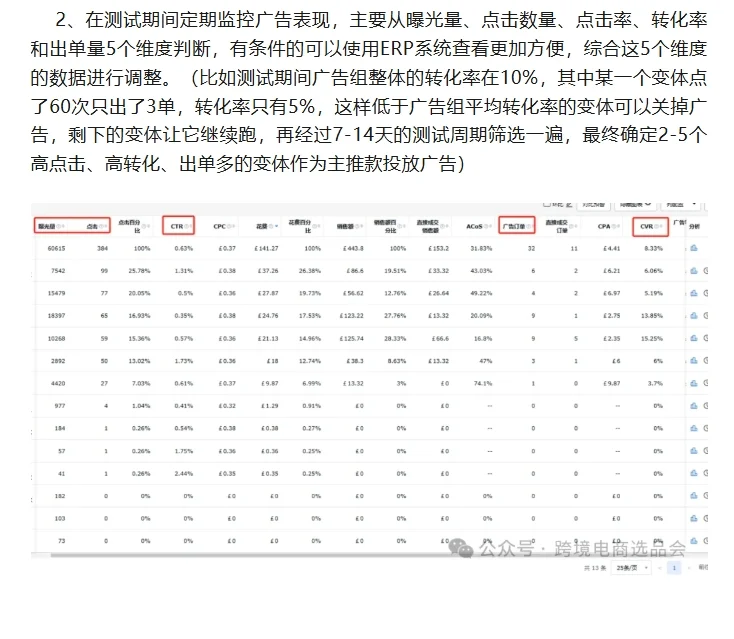Select the CPA value £2.35

(611, 338)
